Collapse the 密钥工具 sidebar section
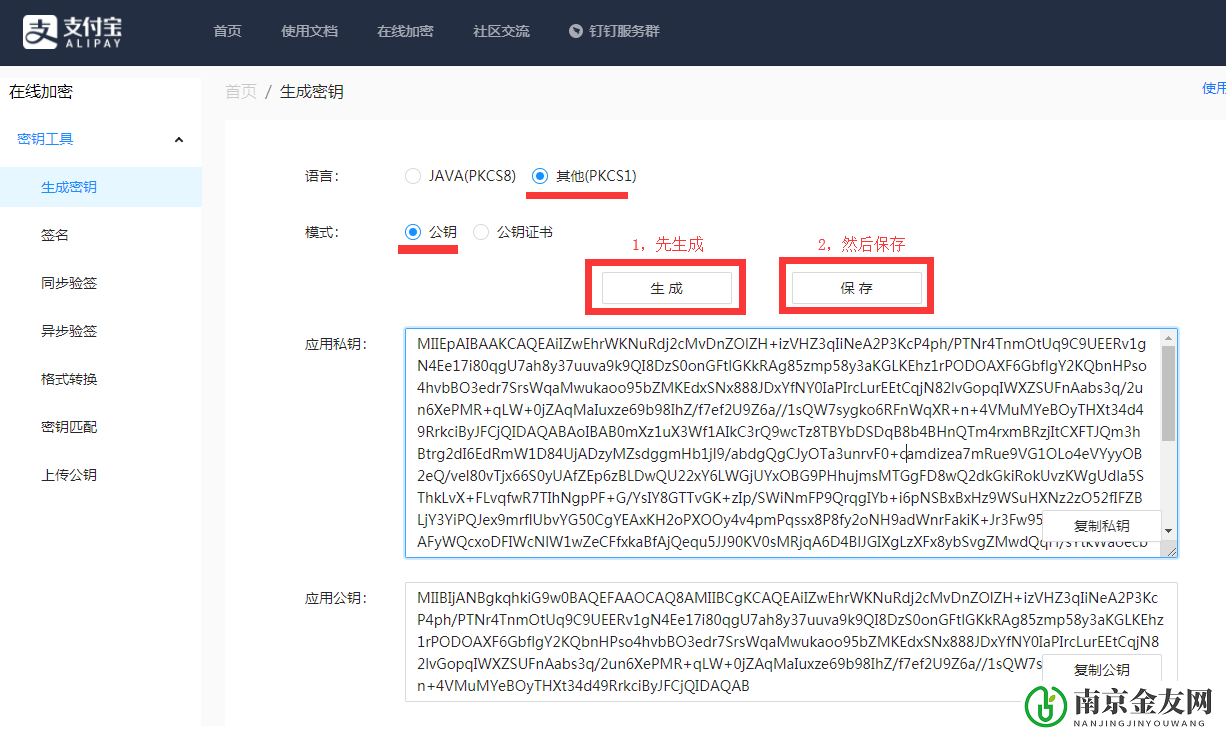The width and height of the screenshot is (1226, 738). pyautogui.click(x=179, y=140)
